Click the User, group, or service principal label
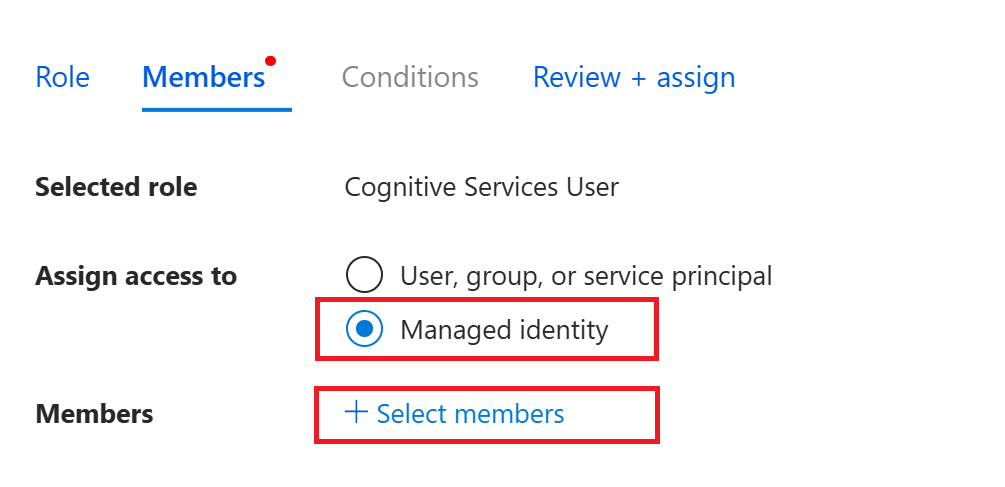The width and height of the screenshot is (1005, 487). (586, 275)
